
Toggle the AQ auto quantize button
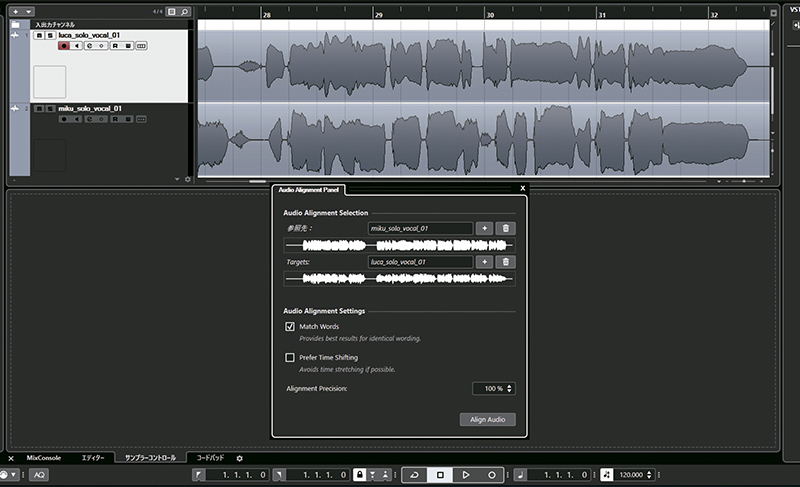39,475
